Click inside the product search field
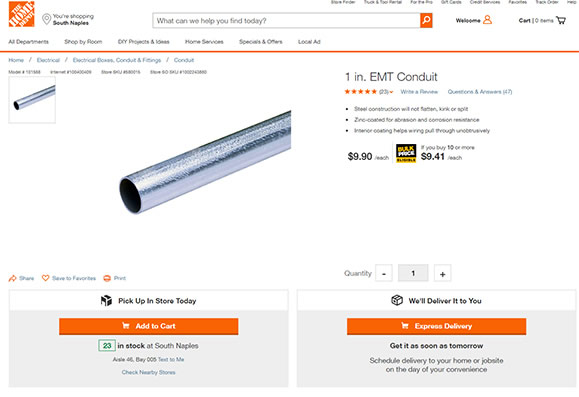Viewport: 579px width, 397px height. 286,21
